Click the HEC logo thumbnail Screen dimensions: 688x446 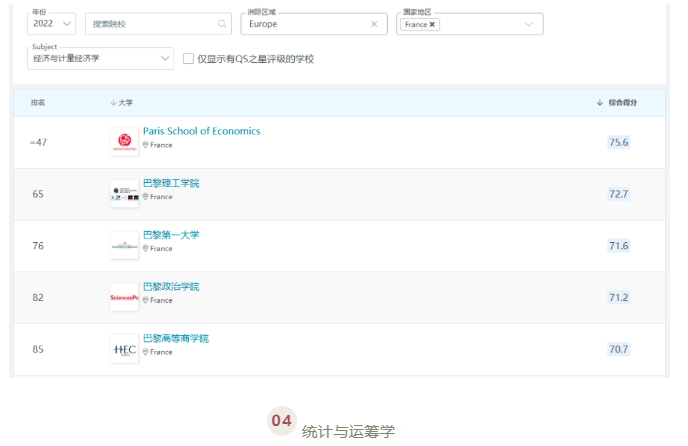[125, 349]
